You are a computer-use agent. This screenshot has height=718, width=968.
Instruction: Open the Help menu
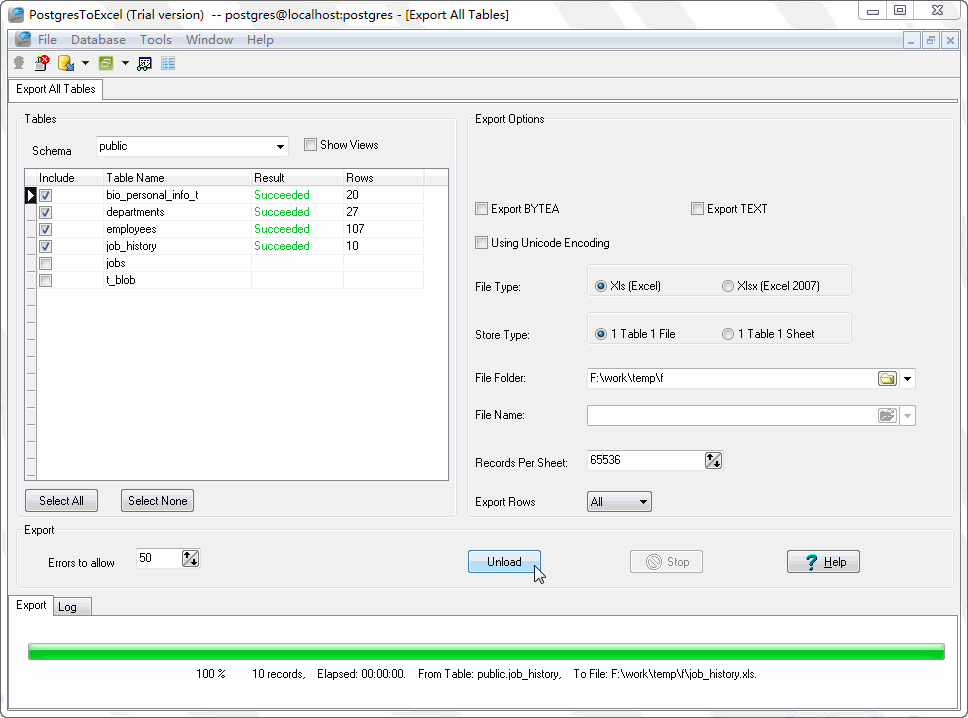(x=260, y=40)
